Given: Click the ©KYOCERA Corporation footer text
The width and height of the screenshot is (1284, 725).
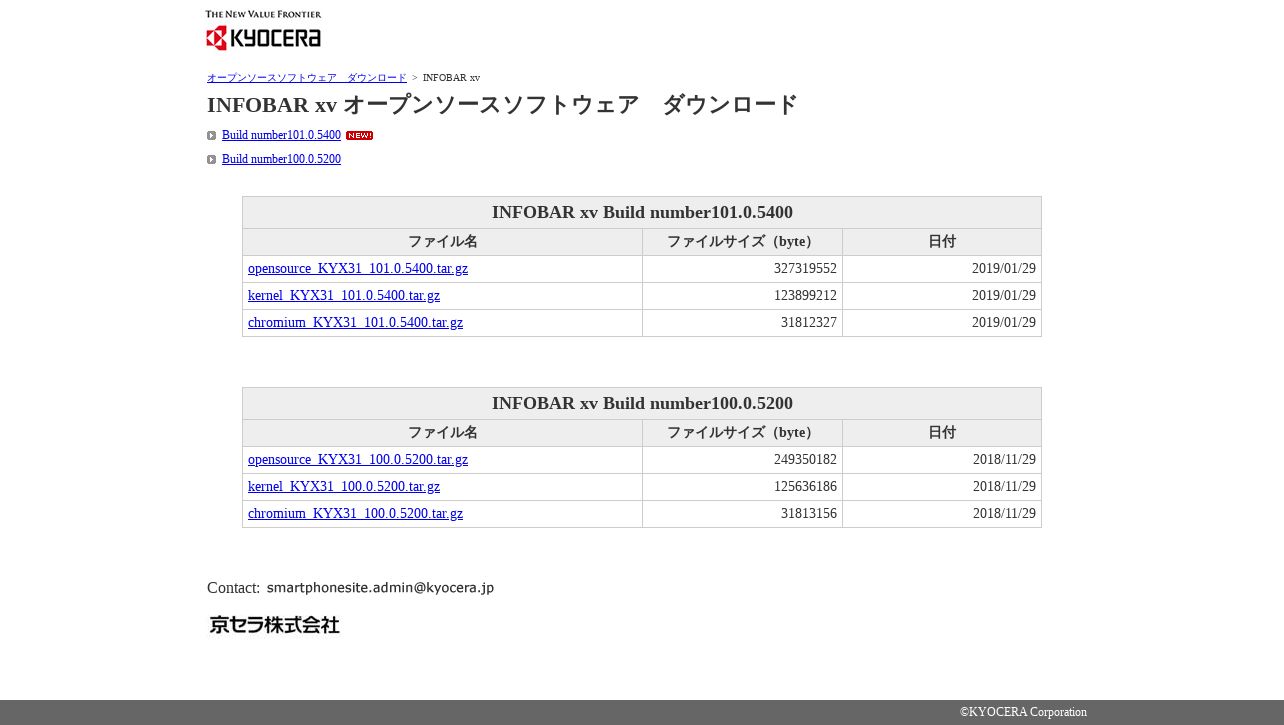Looking at the screenshot, I should click(x=1023, y=712).
